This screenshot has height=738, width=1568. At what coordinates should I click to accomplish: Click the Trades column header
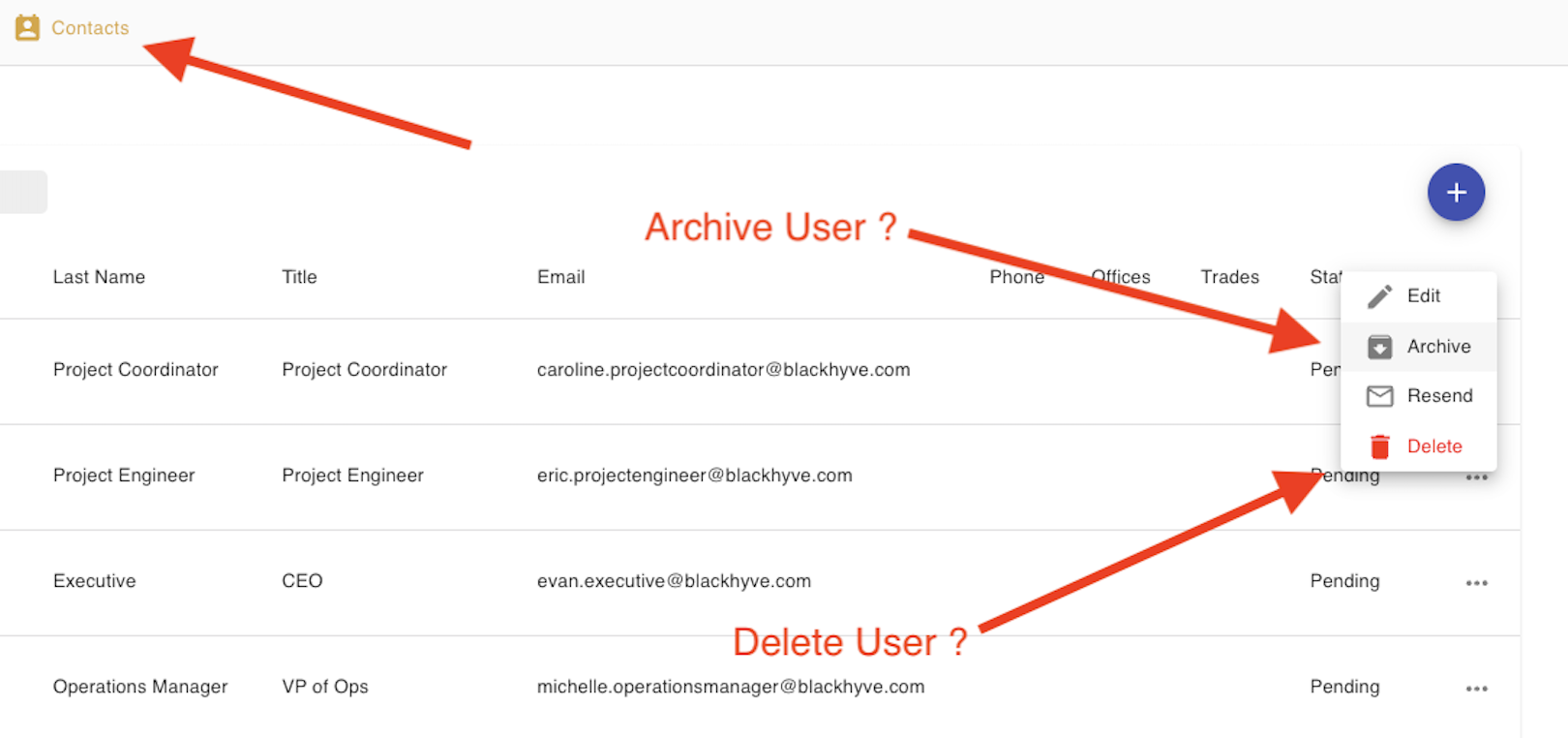coord(1229,277)
